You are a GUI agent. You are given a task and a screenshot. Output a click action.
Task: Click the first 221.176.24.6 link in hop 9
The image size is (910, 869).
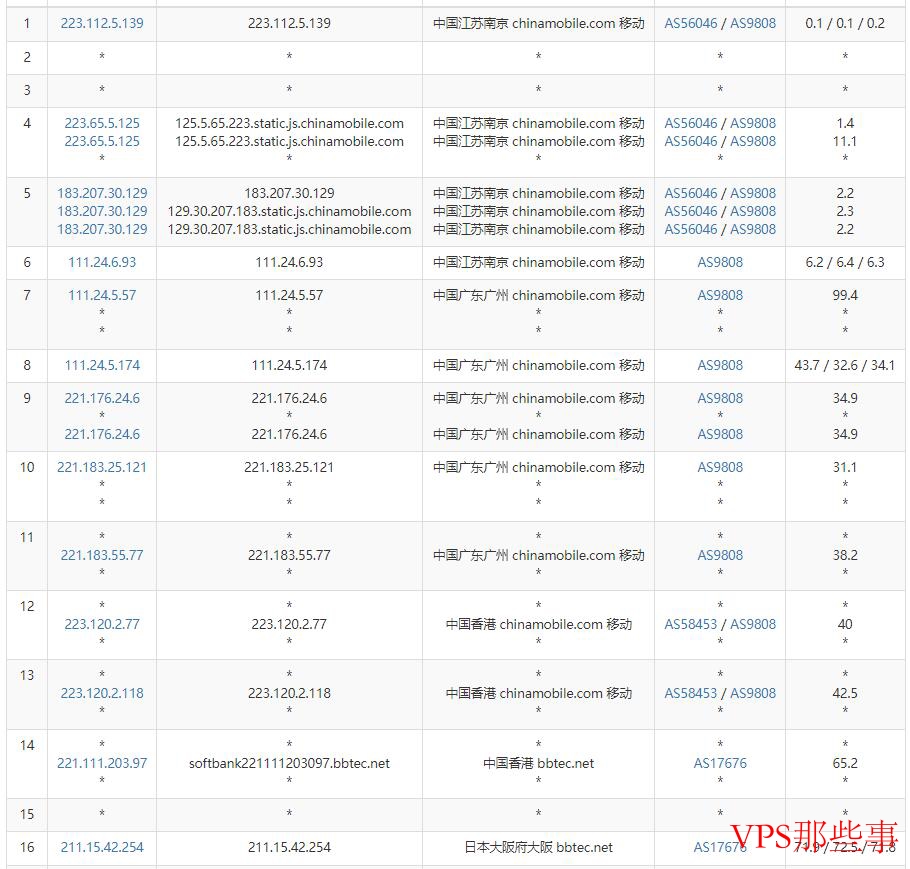[102, 398]
